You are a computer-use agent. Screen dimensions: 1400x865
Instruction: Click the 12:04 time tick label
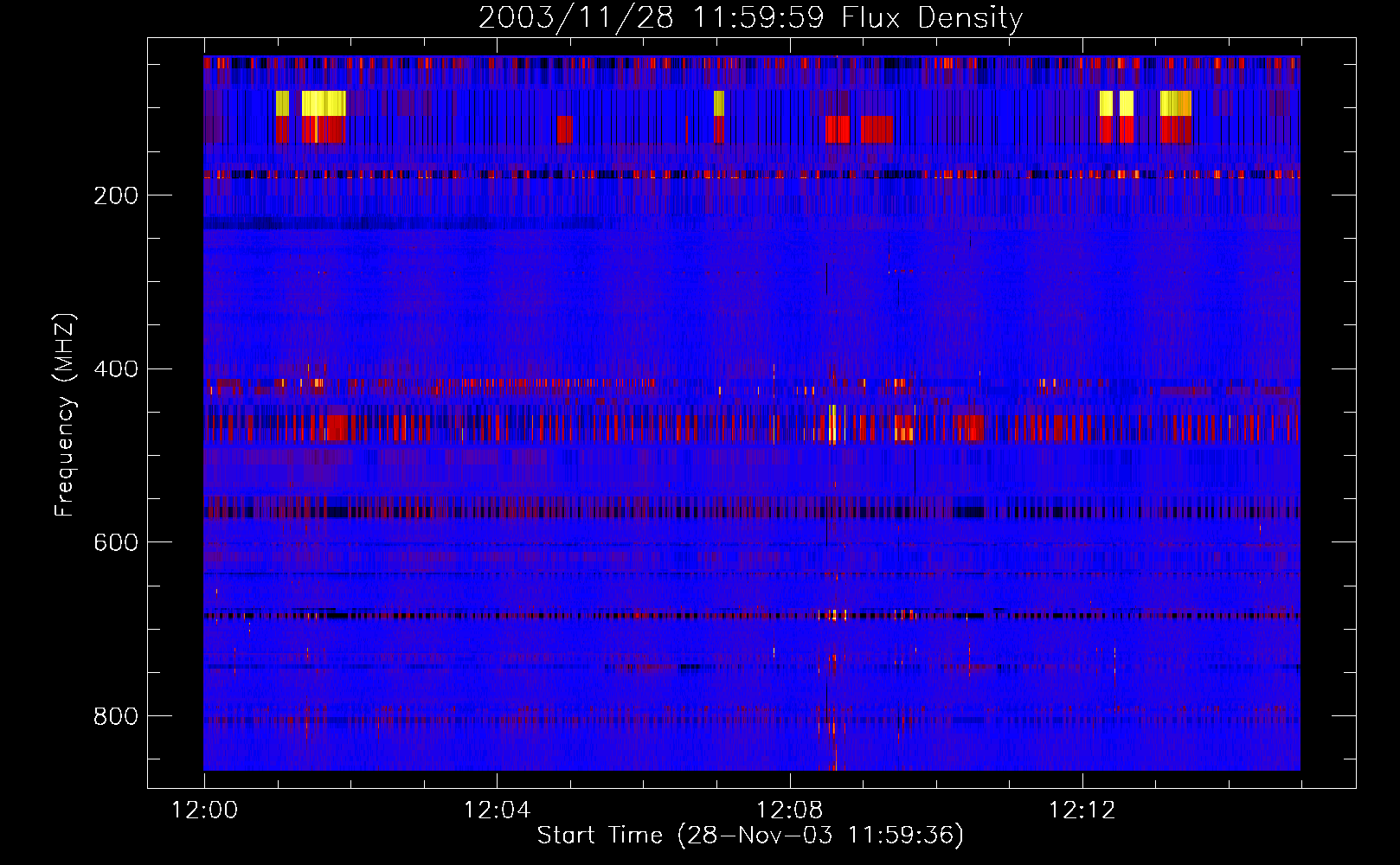(497, 811)
